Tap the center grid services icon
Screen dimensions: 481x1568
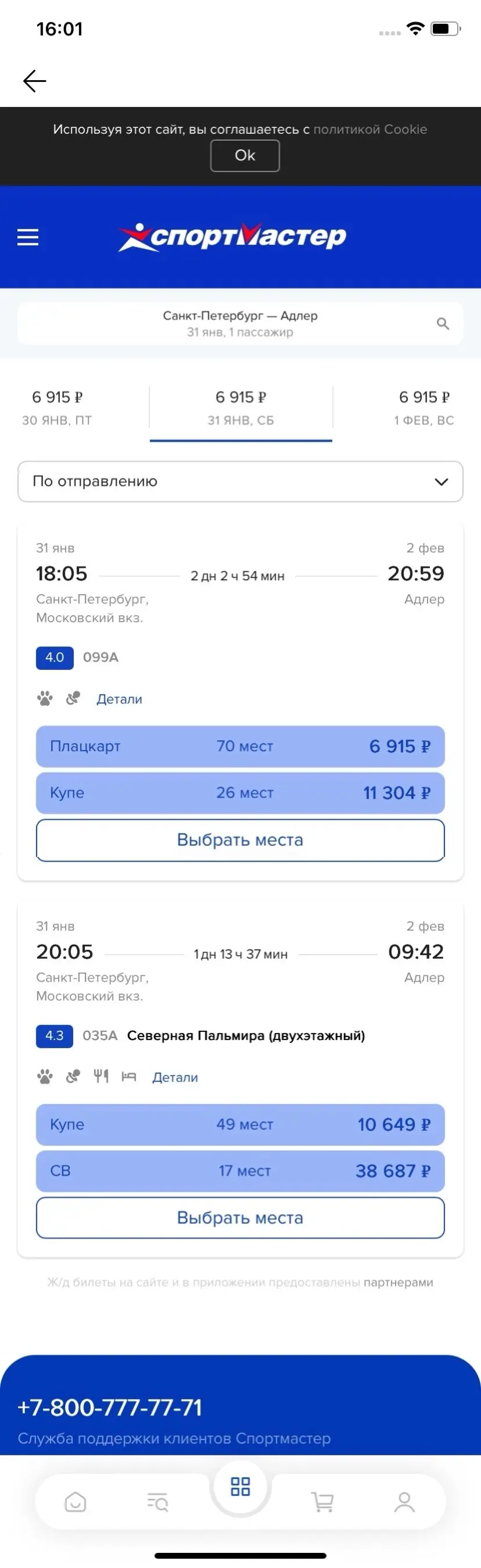click(240, 1487)
